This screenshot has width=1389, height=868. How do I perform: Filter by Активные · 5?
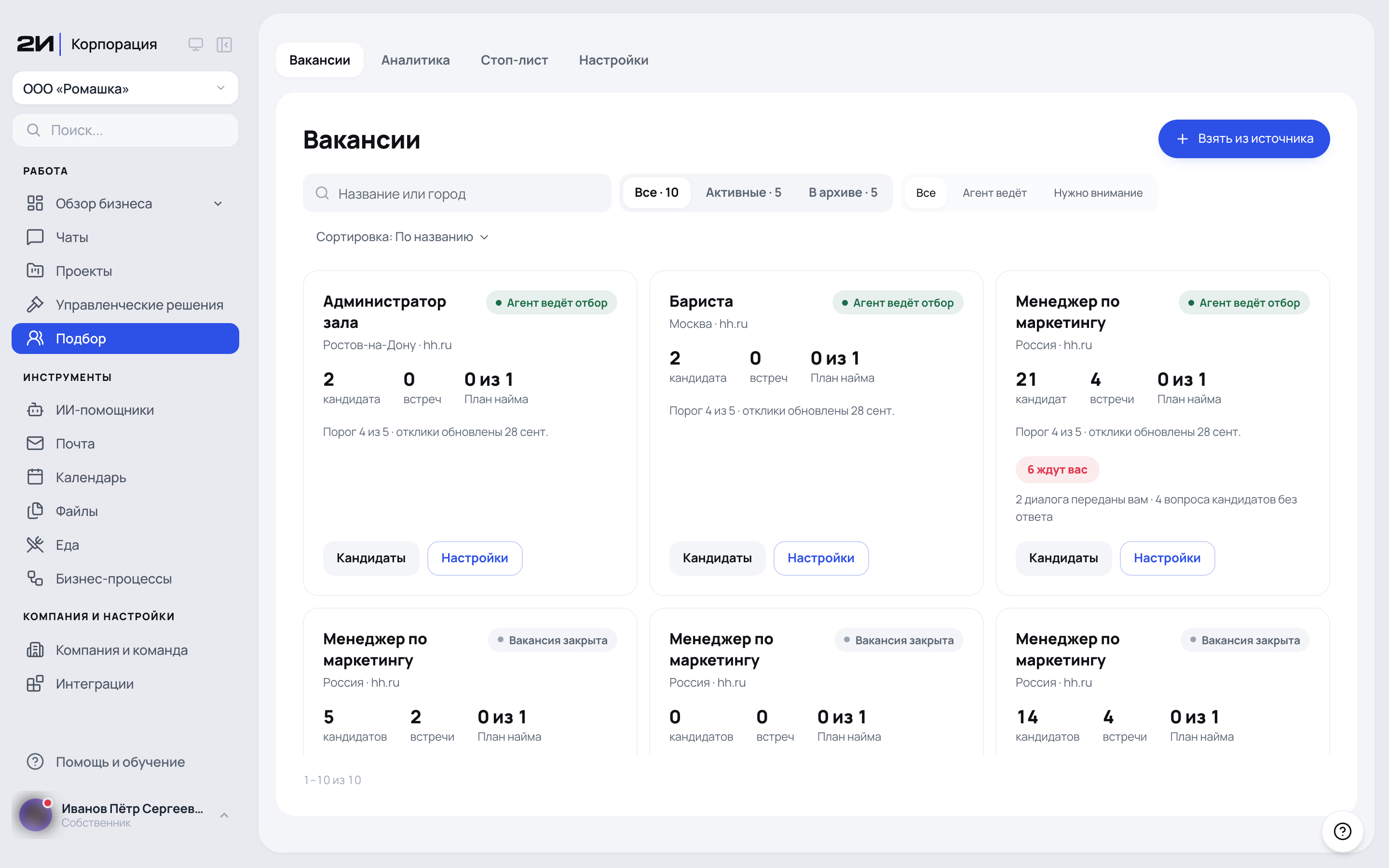tap(743, 193)
